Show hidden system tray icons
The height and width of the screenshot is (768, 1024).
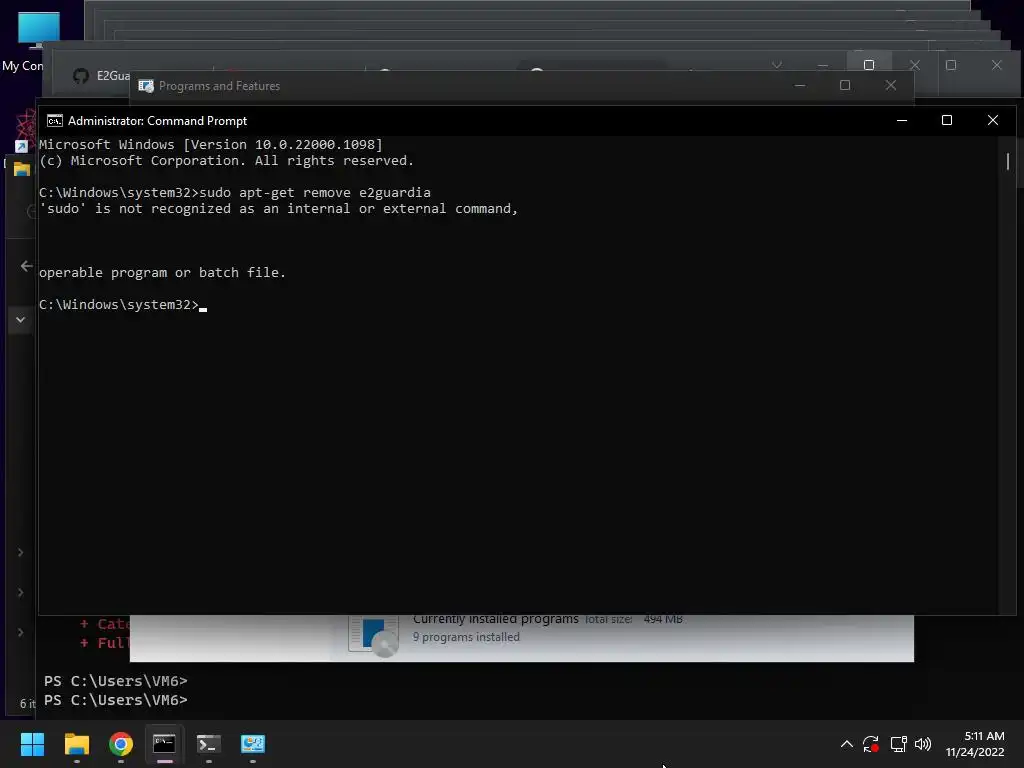(x=846, y=744)
